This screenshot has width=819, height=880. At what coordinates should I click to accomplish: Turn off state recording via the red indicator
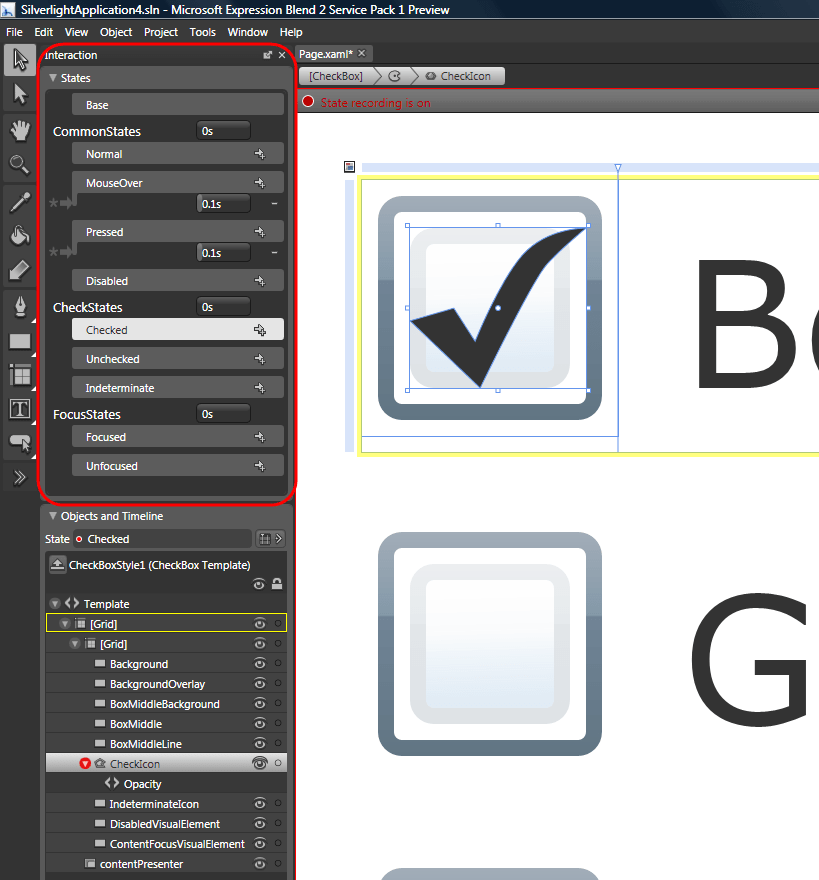308,101
